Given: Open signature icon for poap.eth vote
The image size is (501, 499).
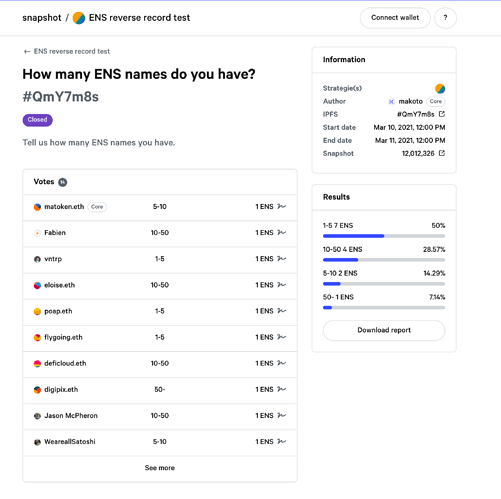Looking at the screenshot, I should 282,311.
